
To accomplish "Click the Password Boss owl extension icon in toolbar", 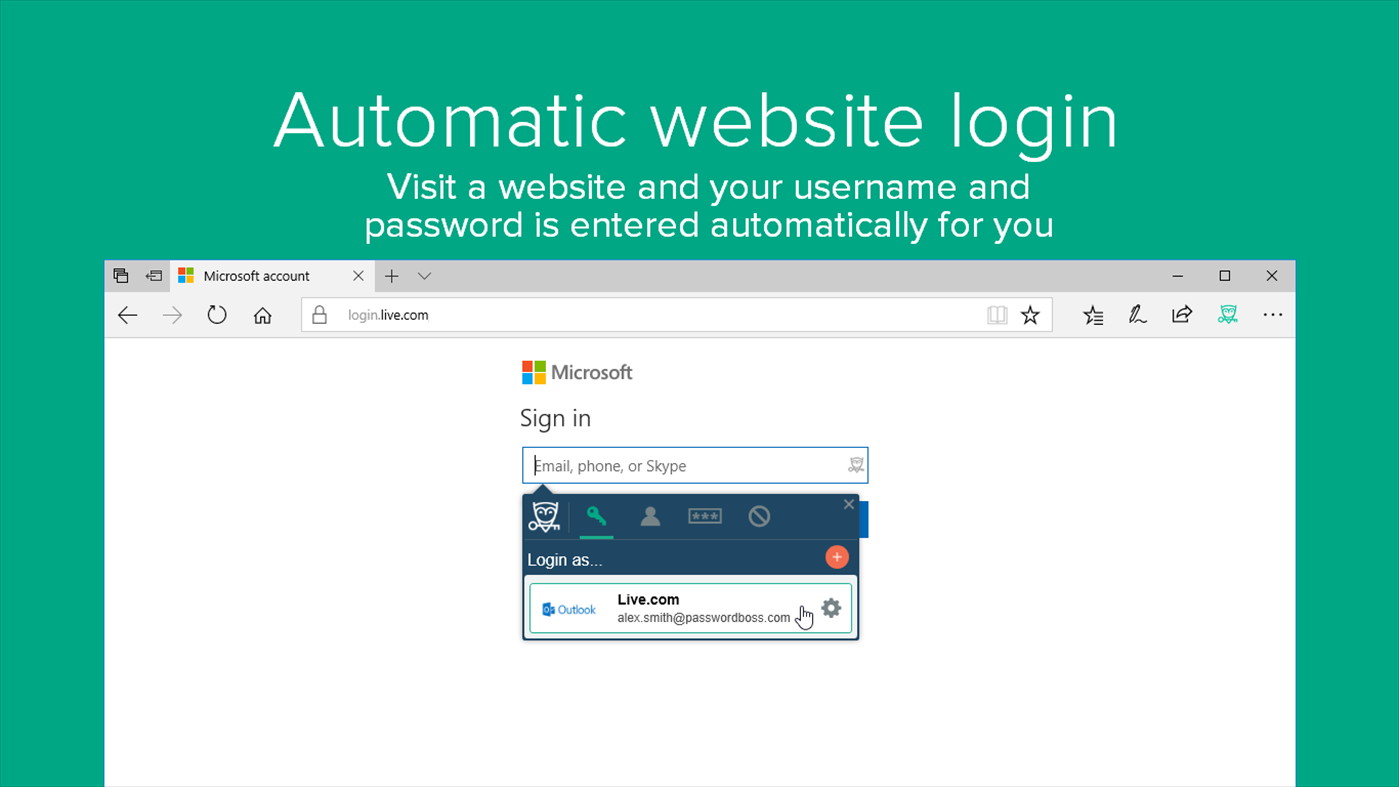I will (1228, 315).
